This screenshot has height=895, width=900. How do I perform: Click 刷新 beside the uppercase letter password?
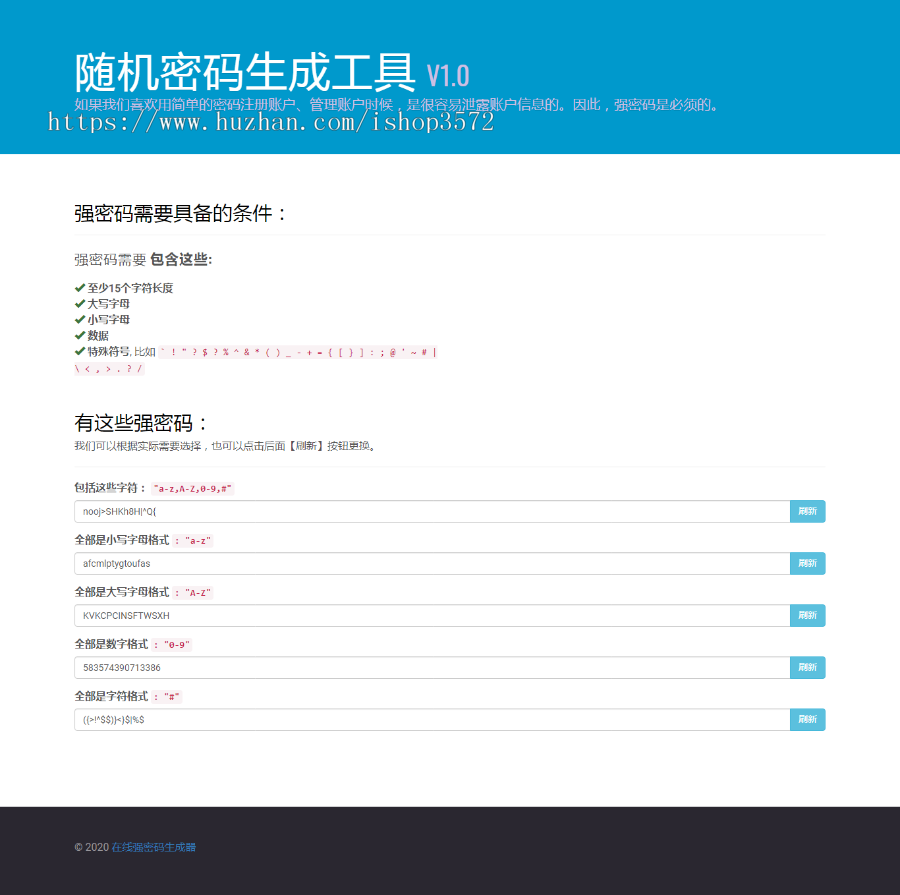tap(807, 615)
